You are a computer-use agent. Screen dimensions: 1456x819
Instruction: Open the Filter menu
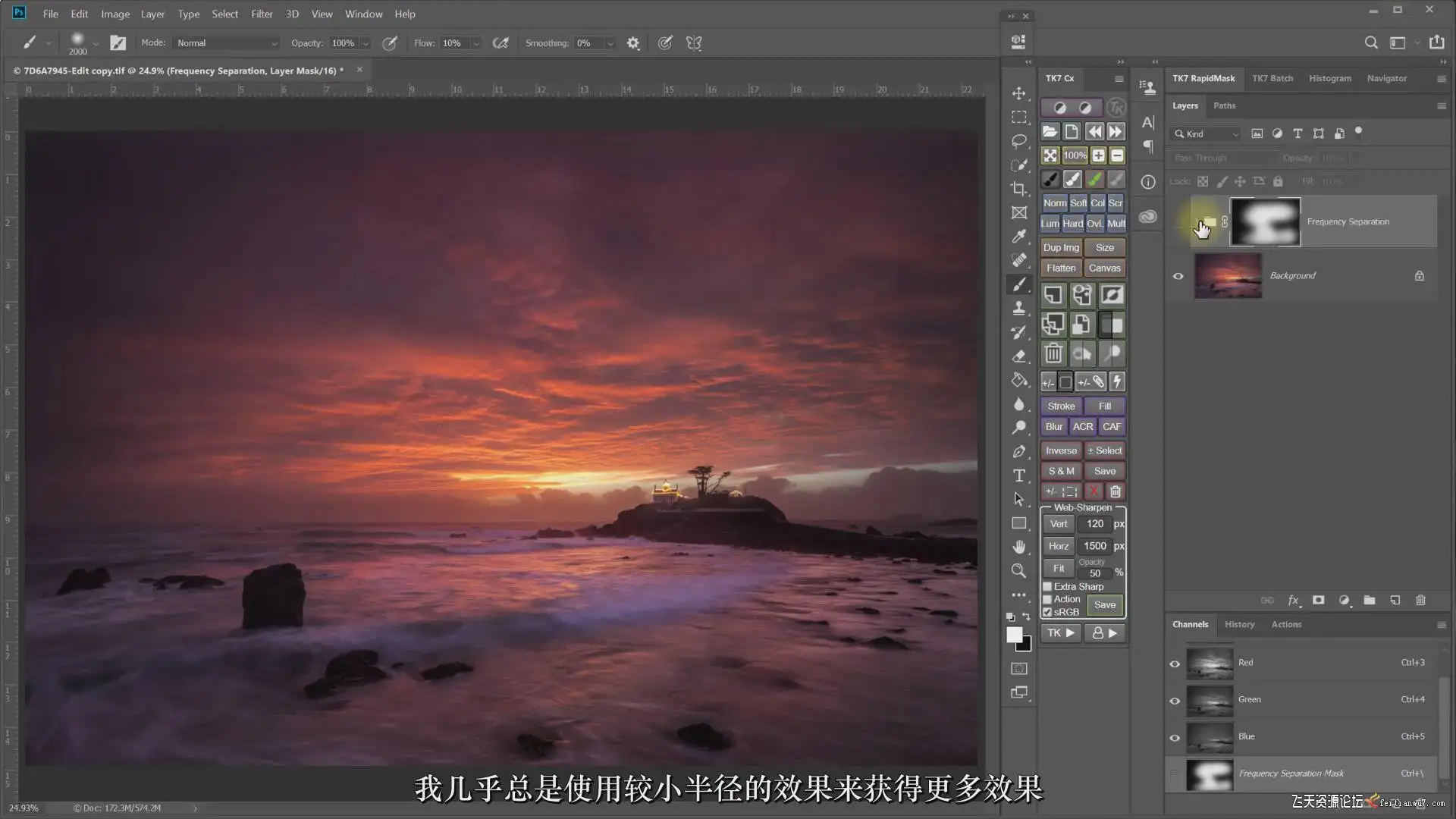pyautogui.click(x=262, y=14)
